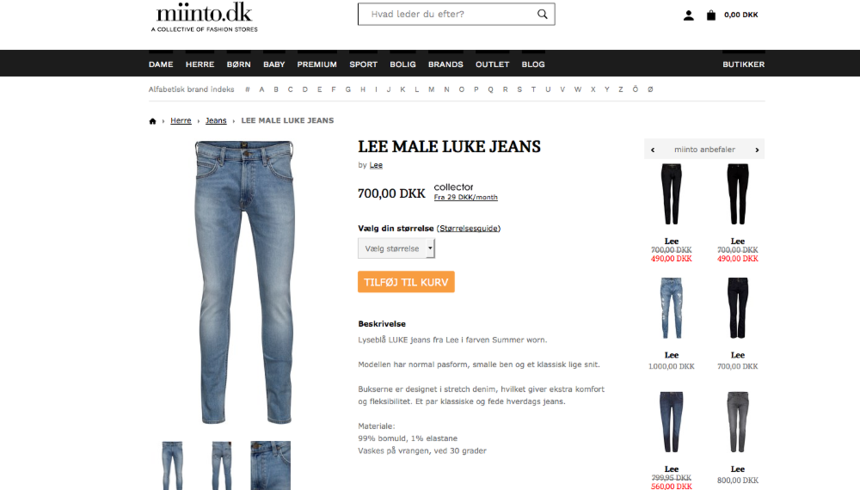The width and height of the screenshot is (860, 490).
Task: Click the miinto.dk logo
Action: pos(204,18)
